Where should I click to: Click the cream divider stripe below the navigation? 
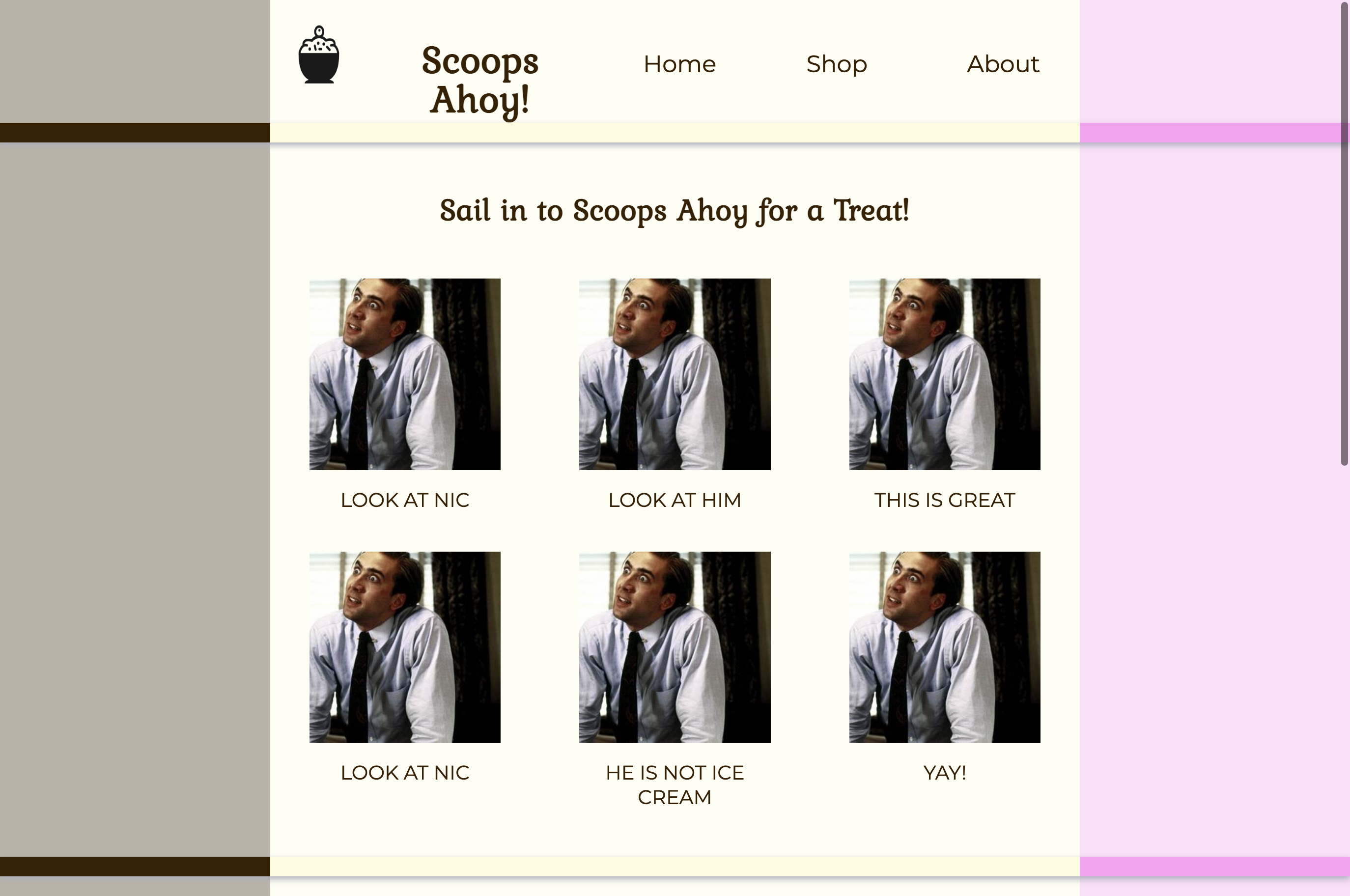674,133
